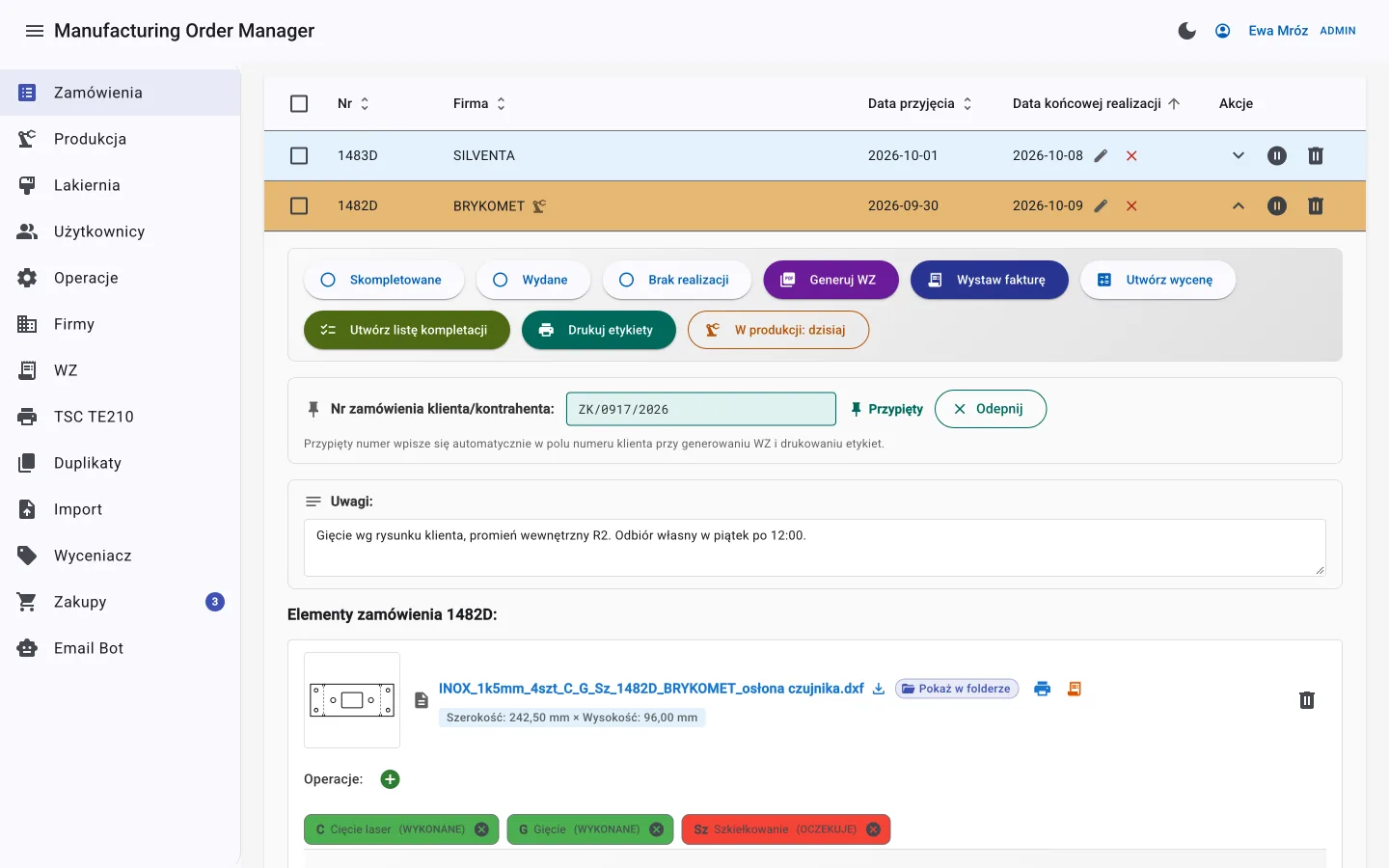This screenshot has width=1389, height=868.
Task: Check the select-all orders header checkbox
Action: pos(299,103)
